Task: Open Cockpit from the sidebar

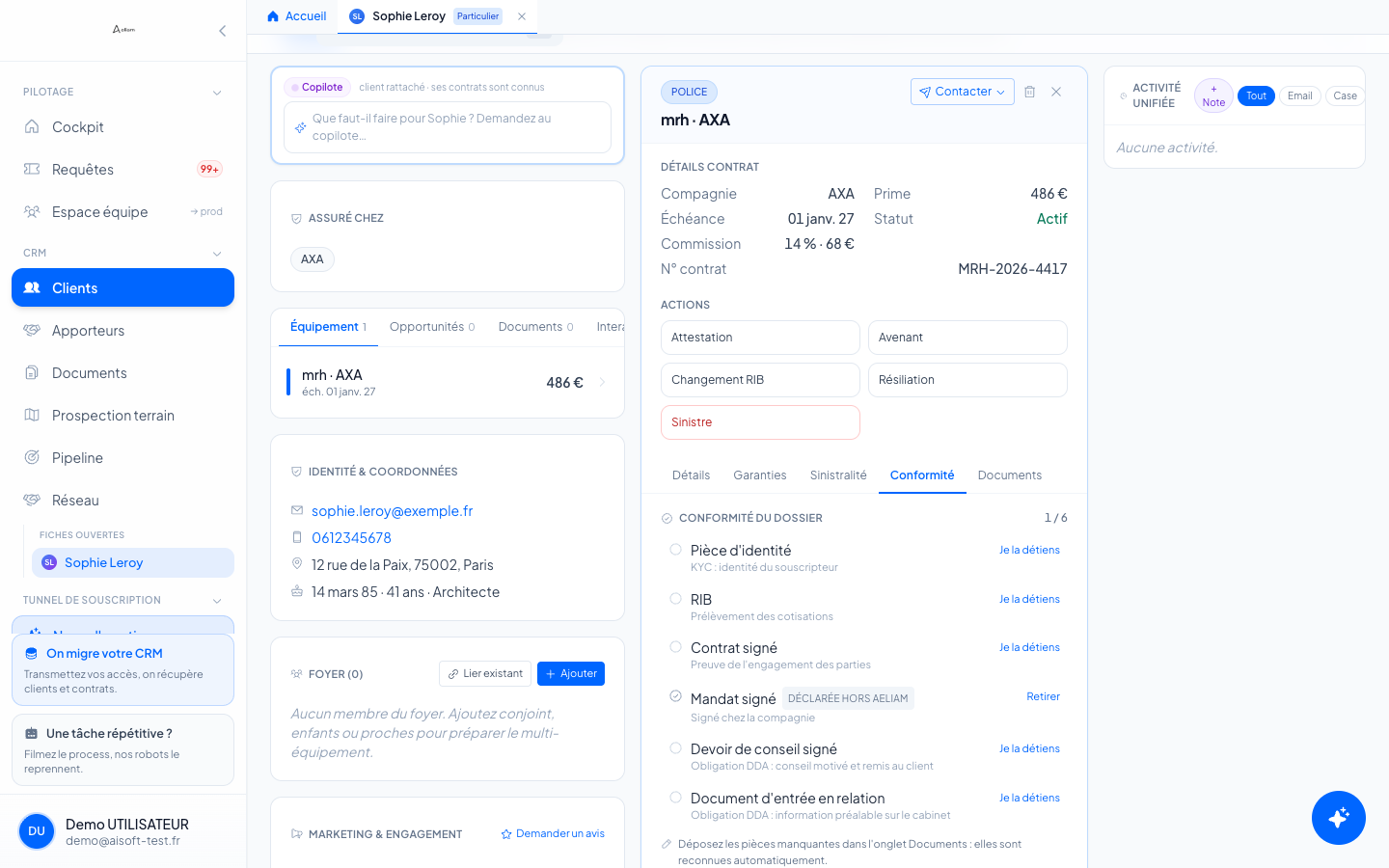Action: (123, 127)
